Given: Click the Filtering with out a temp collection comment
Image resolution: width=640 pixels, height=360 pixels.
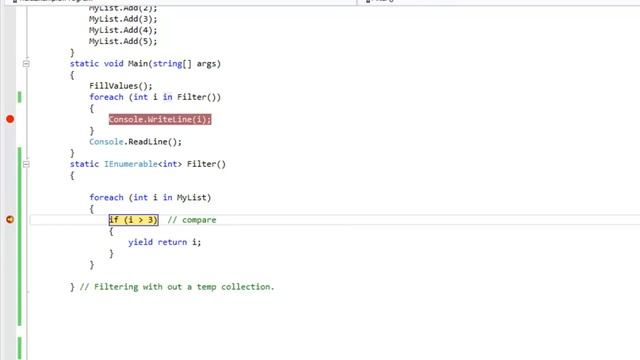Looking at the screenshot, I should coord(177,287).
